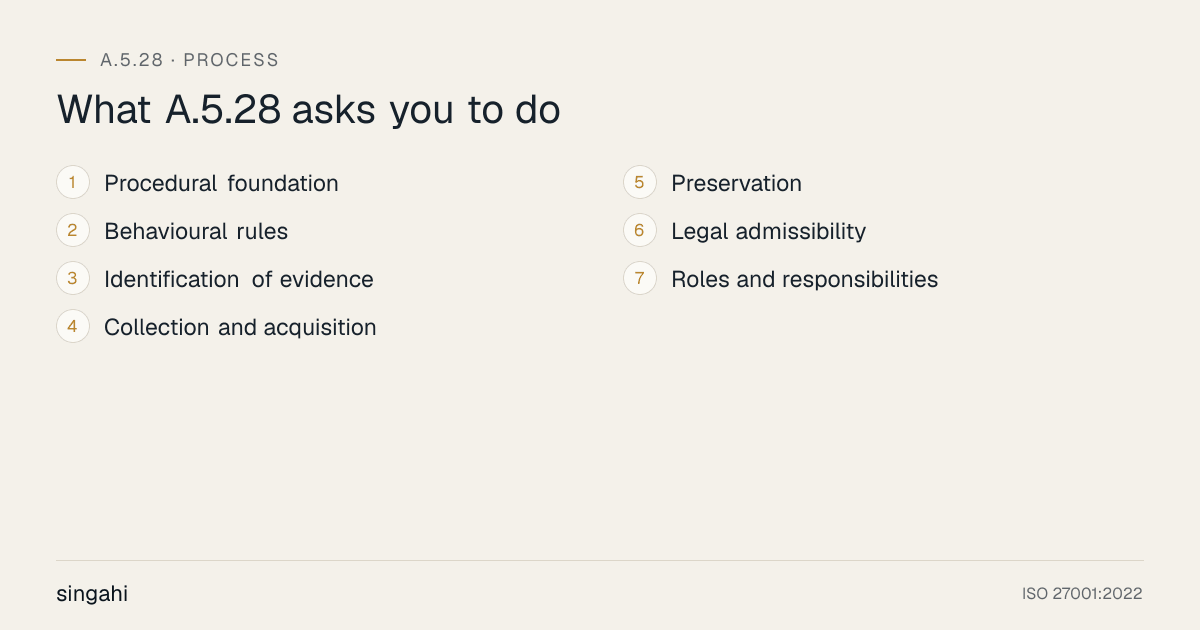Click the number 6 circle badge
The height and width of the screenshot is (630, 1200).
click(x=640, y=231)
